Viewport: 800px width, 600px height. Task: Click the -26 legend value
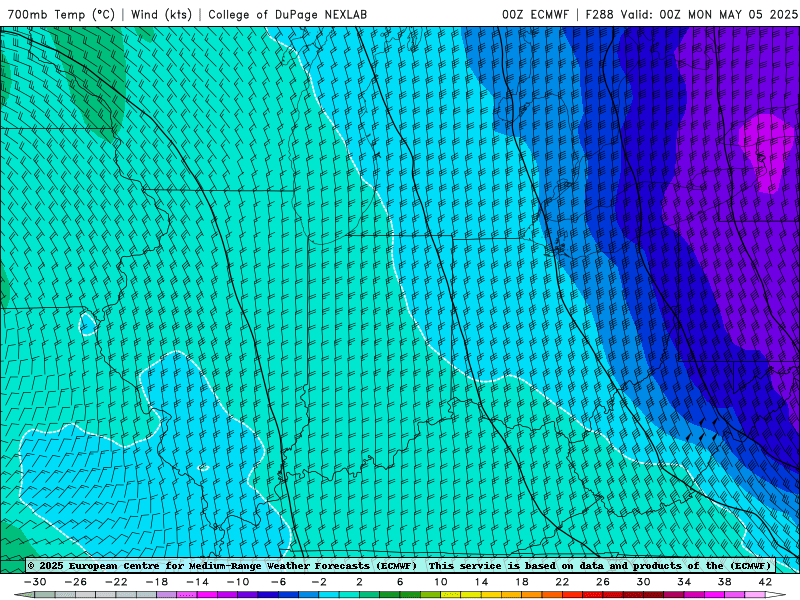coord(76,582)
